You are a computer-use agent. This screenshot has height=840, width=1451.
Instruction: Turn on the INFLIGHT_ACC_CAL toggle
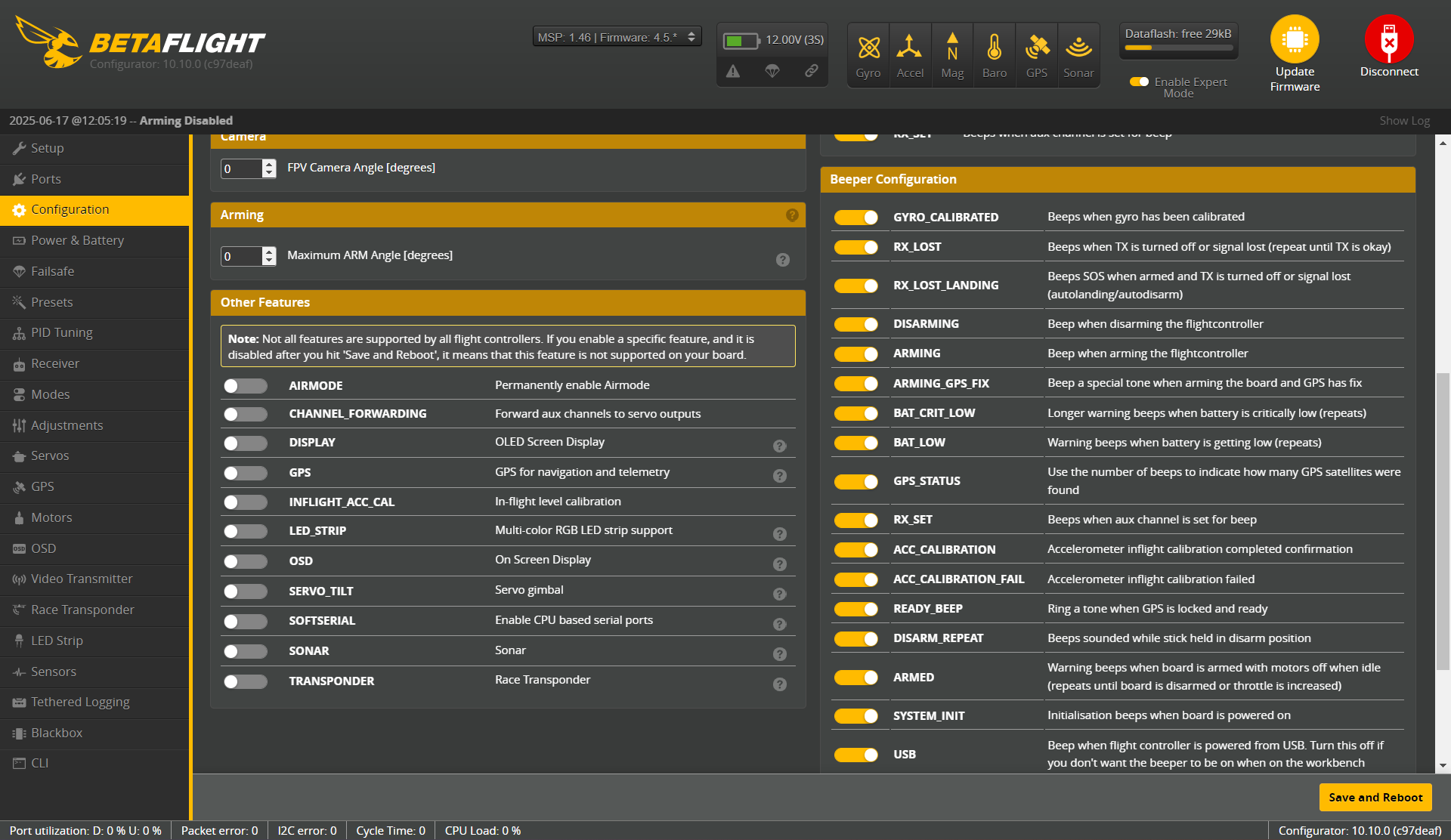(x=246, y=502)
